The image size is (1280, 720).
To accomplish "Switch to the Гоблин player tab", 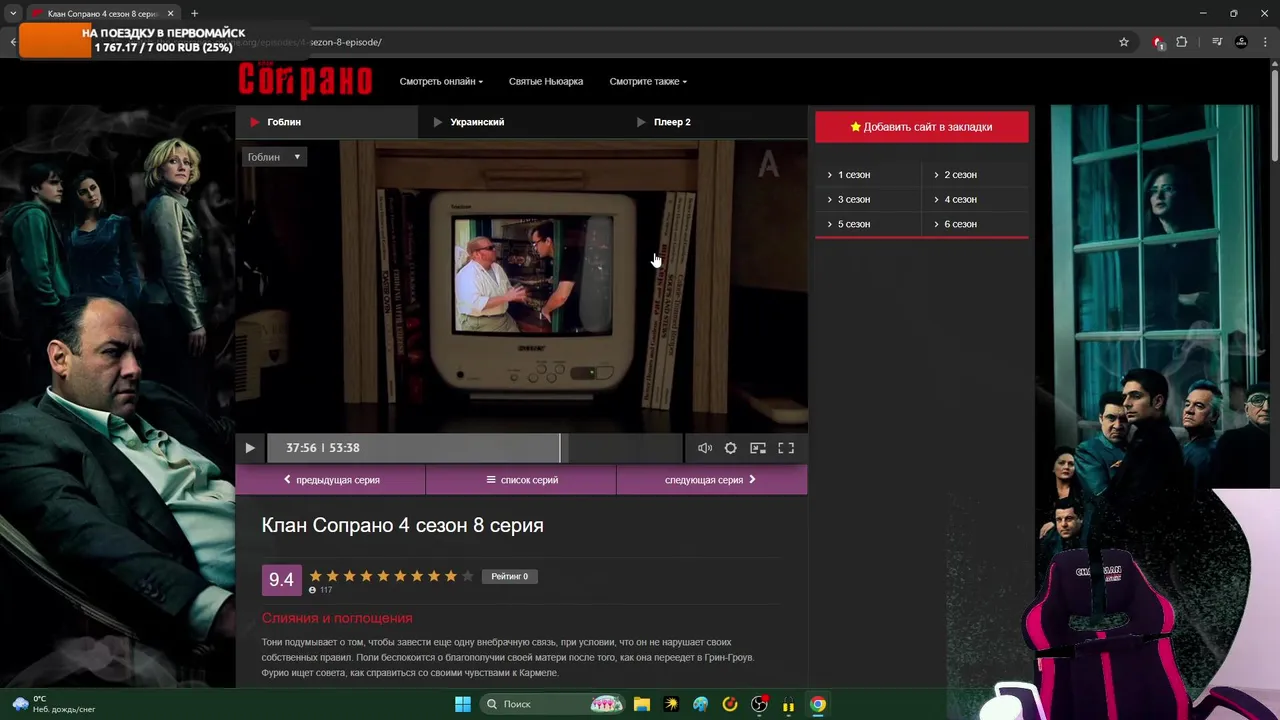I will click(x=327, y=122).
